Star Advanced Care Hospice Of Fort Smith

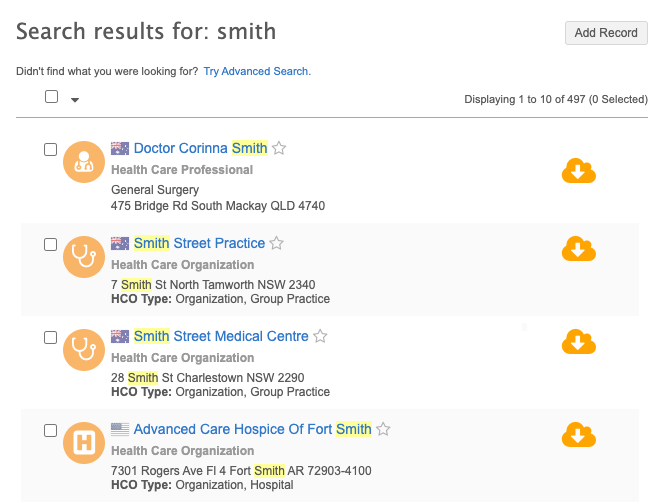(x=384, y=430)
